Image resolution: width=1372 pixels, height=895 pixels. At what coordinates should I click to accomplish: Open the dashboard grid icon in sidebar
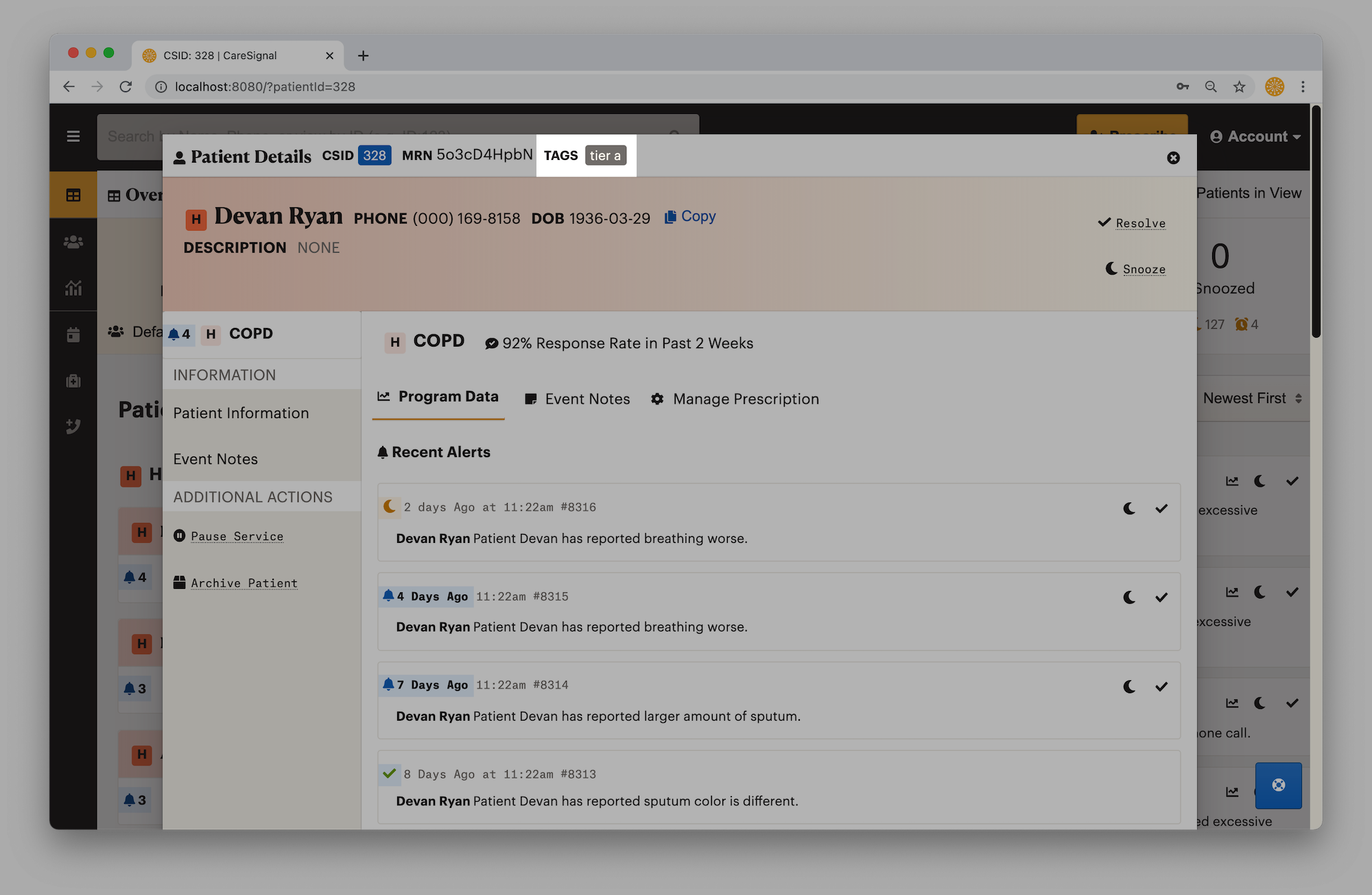(x=73, y=196)
